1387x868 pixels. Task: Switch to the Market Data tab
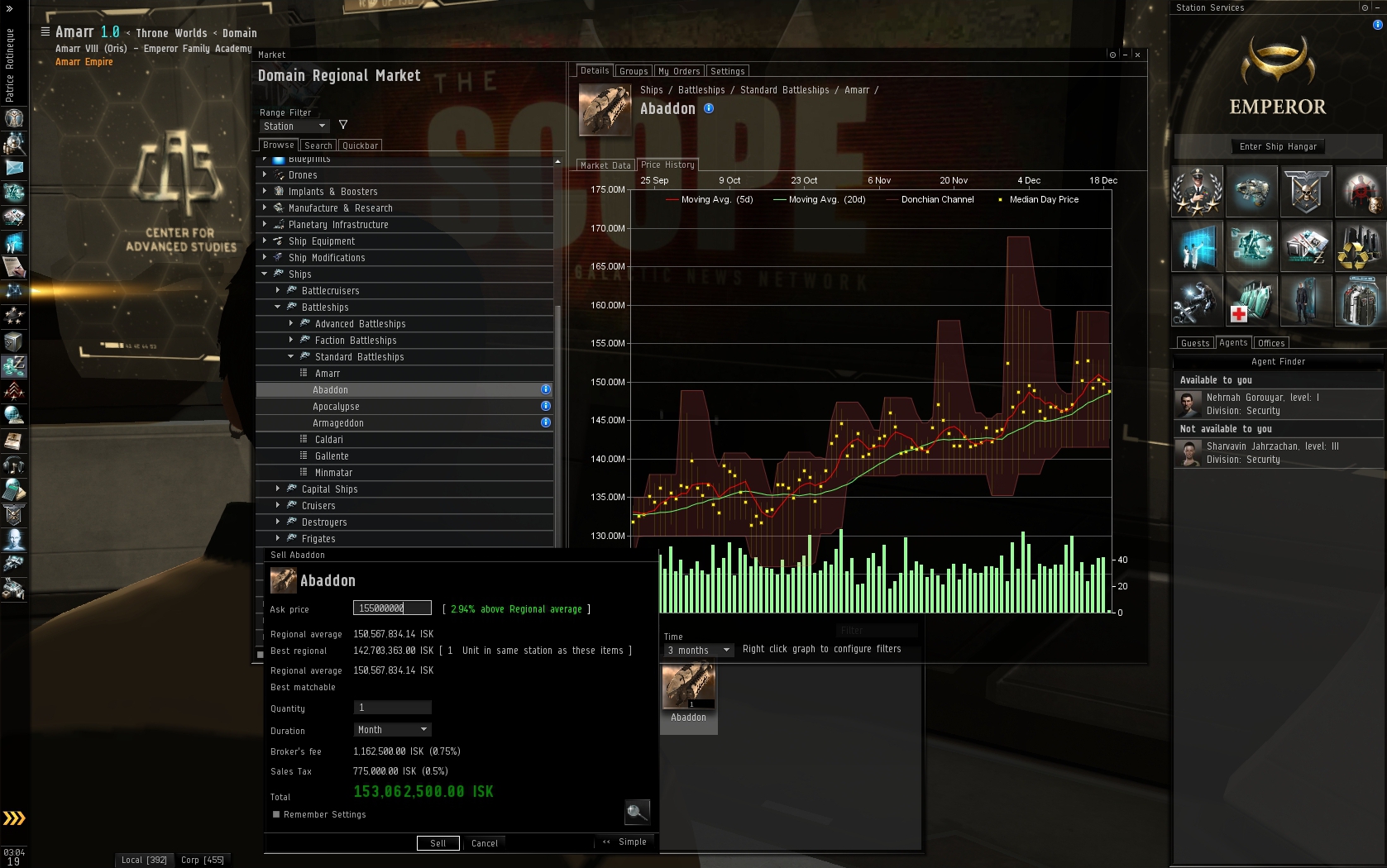pyautogui.click(x=605, y=165)
